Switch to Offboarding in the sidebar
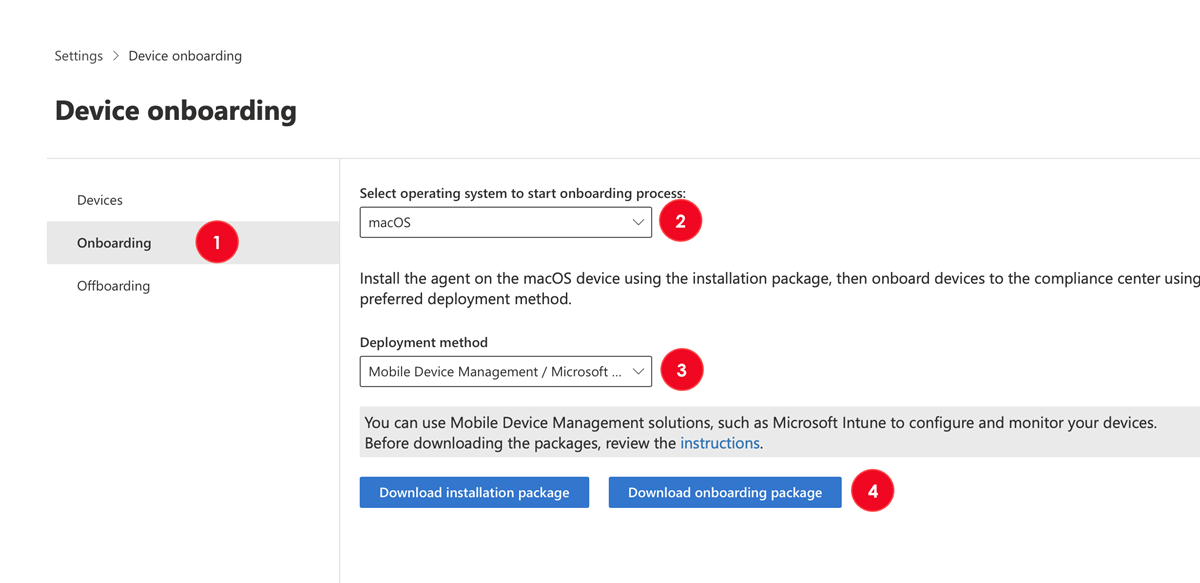This screenshot has height=583, width=1200. point(113,286)
